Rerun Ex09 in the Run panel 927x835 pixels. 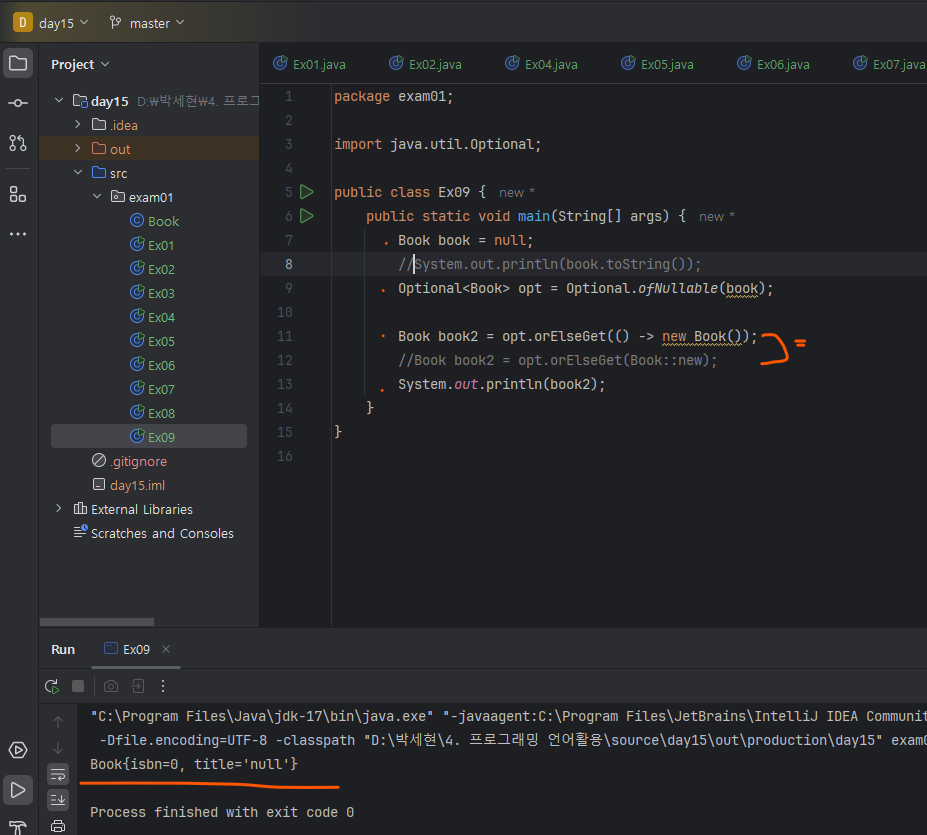tap(51, 686)
